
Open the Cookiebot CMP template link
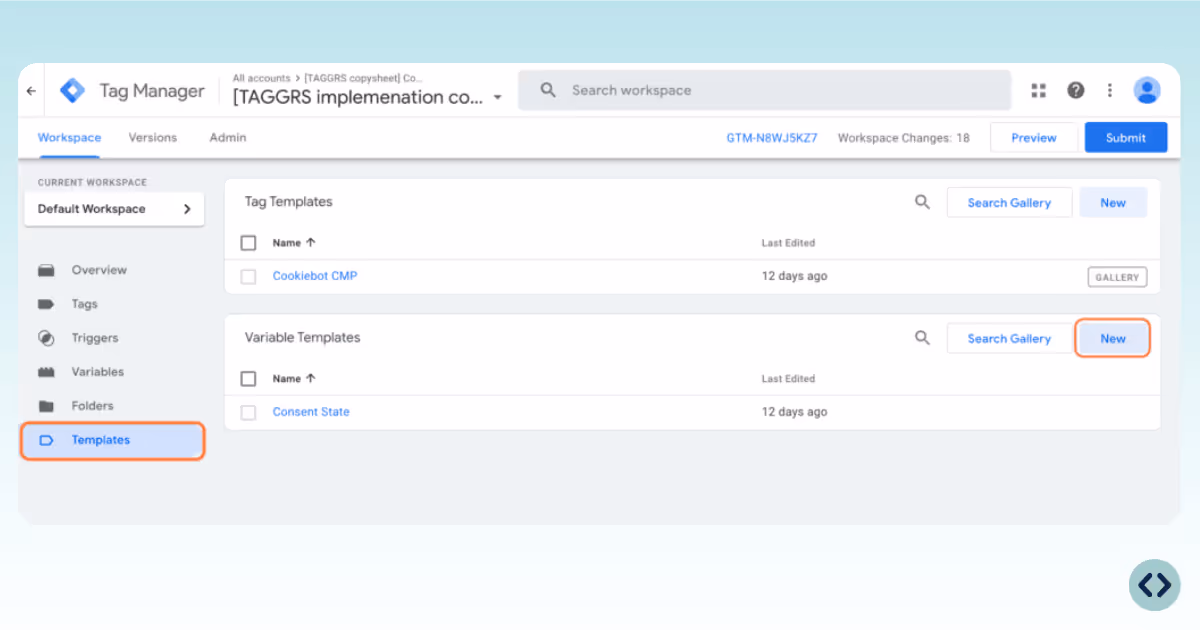click(315, 276)
